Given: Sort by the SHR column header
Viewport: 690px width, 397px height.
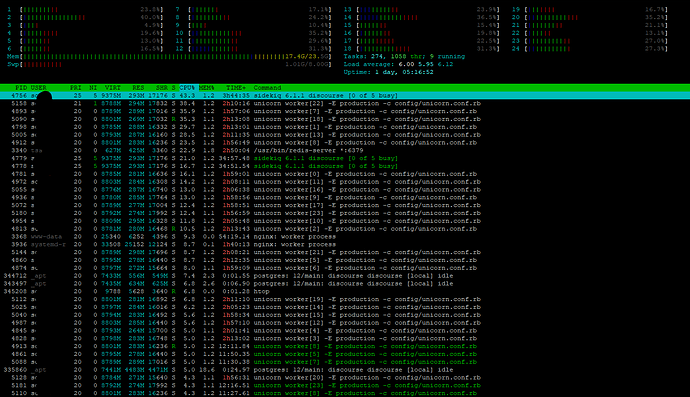Looking at the screenshot, I should coord(161,88).
